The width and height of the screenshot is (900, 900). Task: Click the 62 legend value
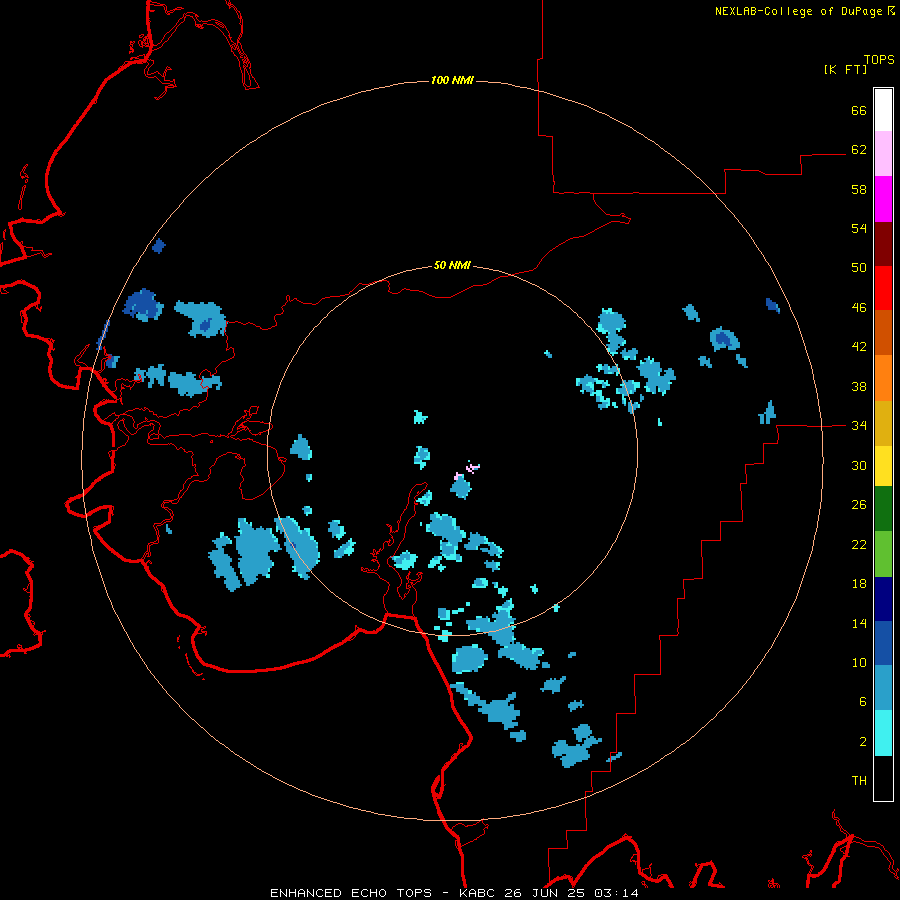coord(859,150)
